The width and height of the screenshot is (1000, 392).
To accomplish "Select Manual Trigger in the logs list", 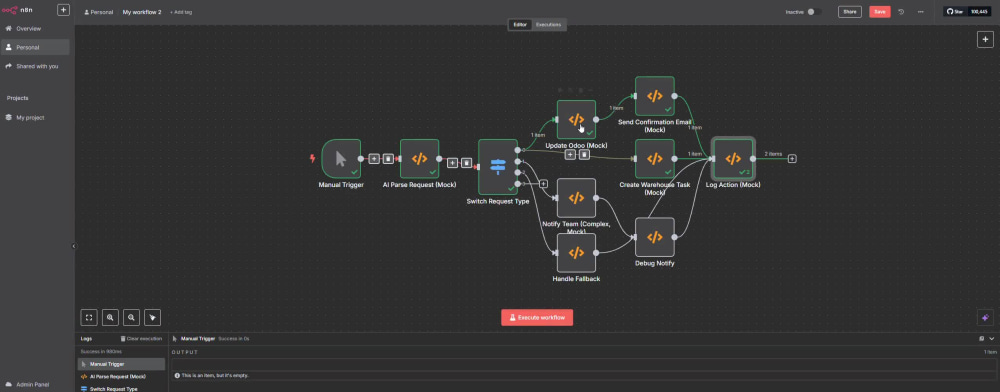I will point(121,364).
